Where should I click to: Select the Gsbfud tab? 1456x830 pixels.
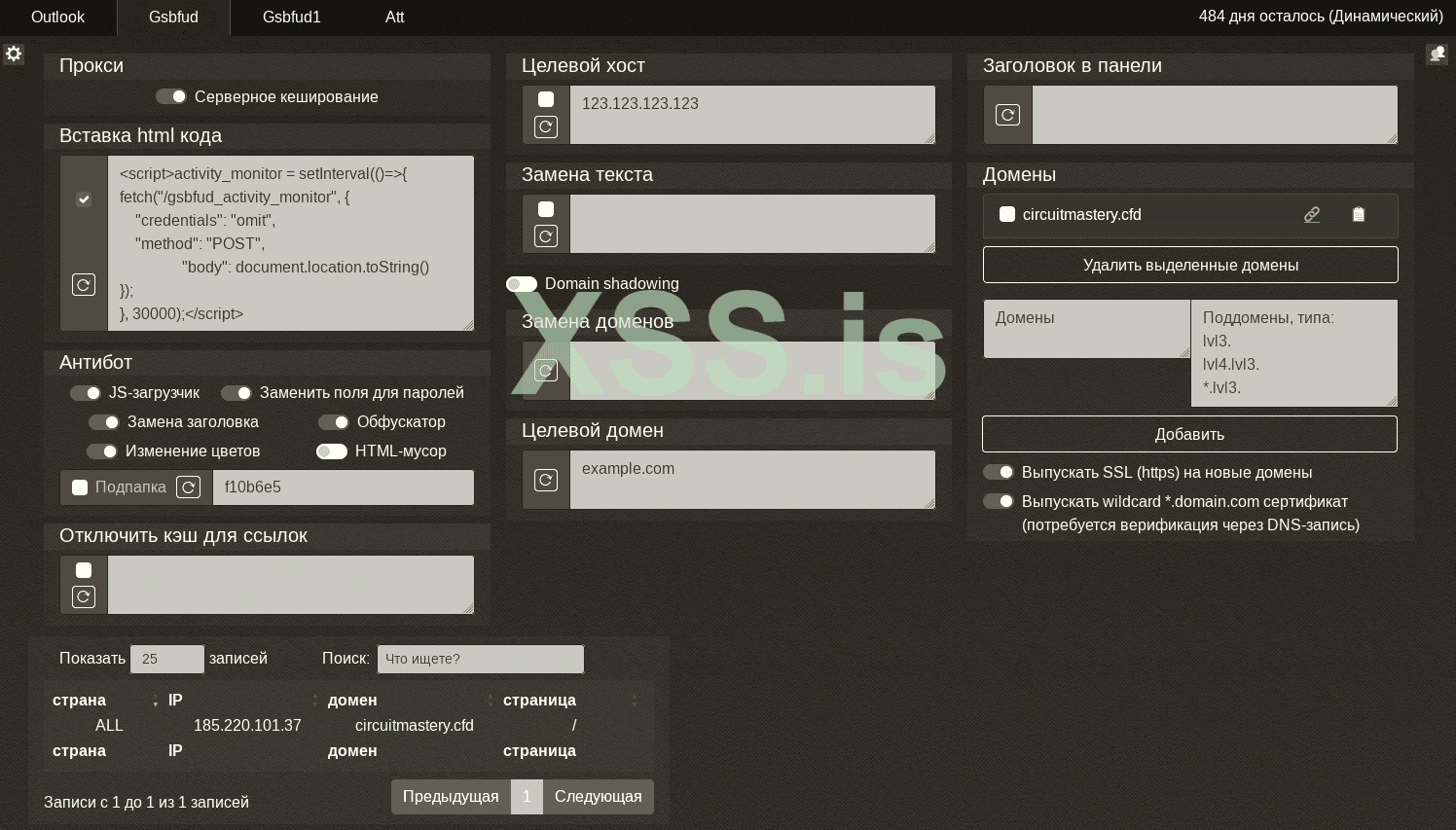tap(173, 18)
